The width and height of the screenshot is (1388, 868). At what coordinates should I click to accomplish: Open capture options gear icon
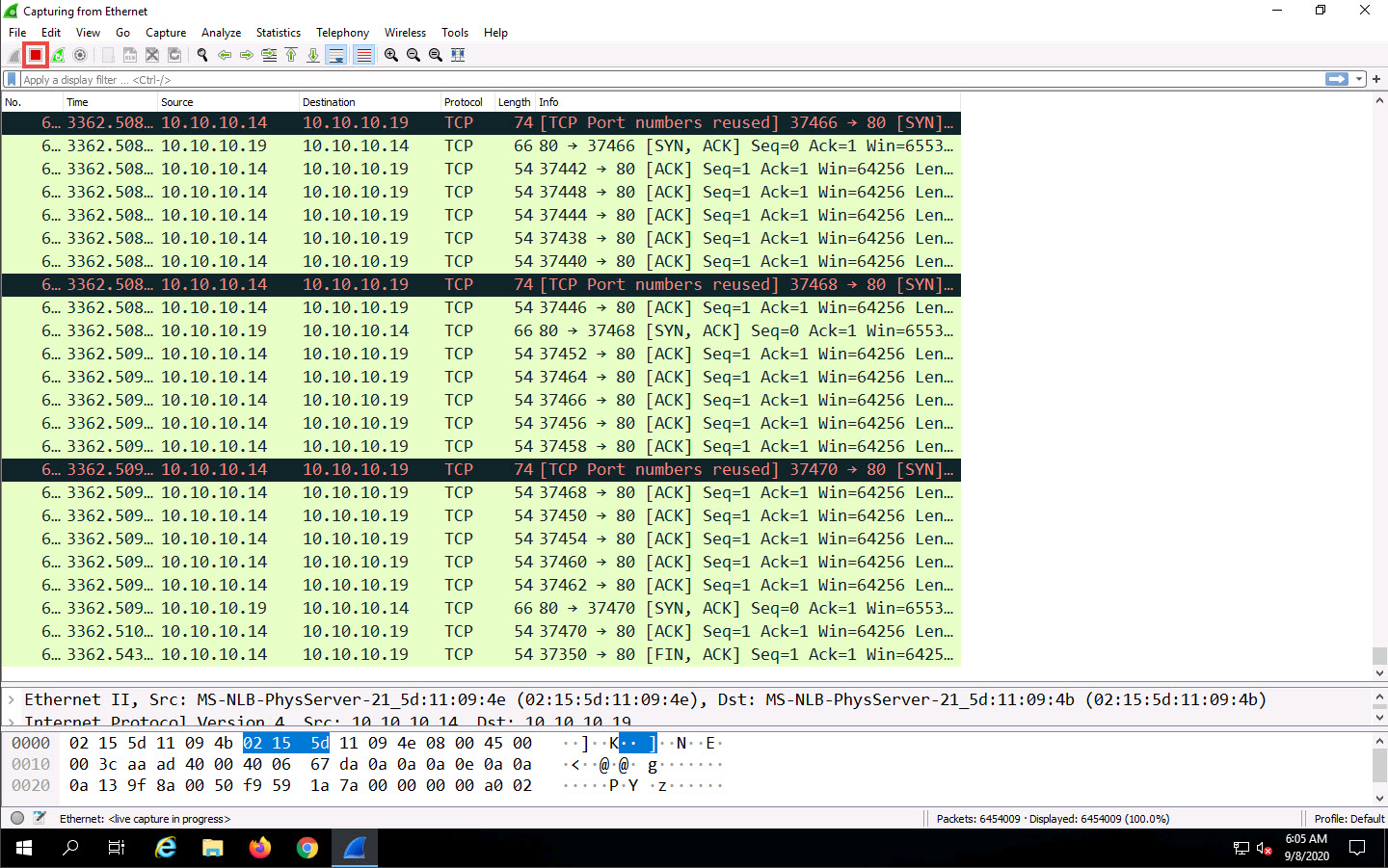pos(80,55)
